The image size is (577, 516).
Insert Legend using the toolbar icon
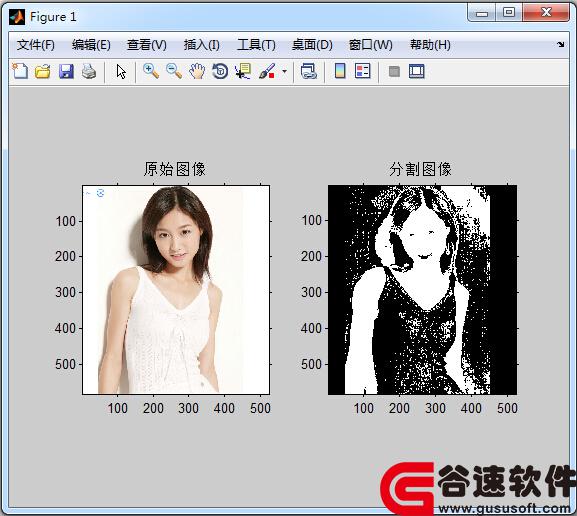tap(362, 71)
